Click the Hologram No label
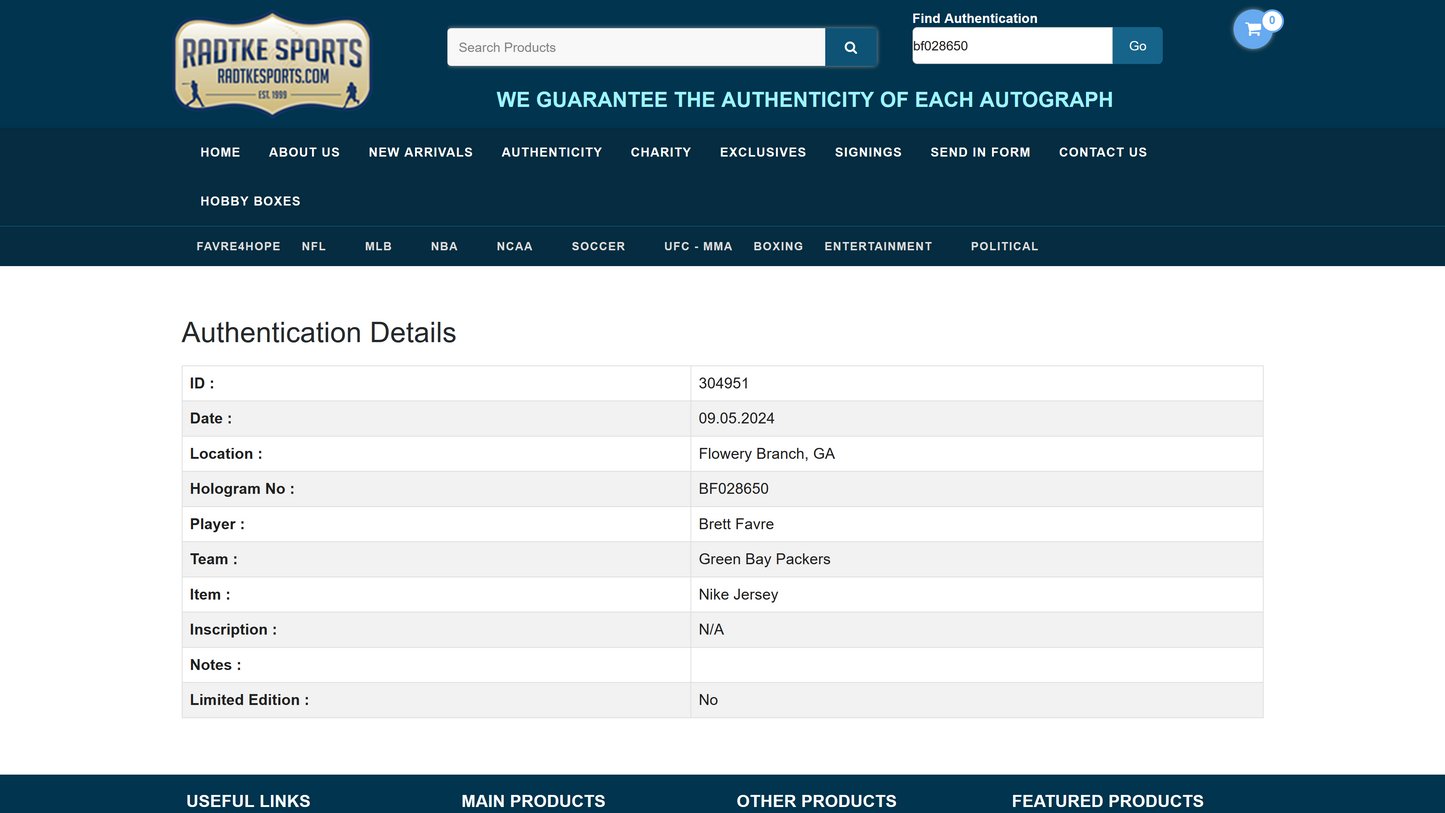1445x813 pixels. click(x=242, y=489)
